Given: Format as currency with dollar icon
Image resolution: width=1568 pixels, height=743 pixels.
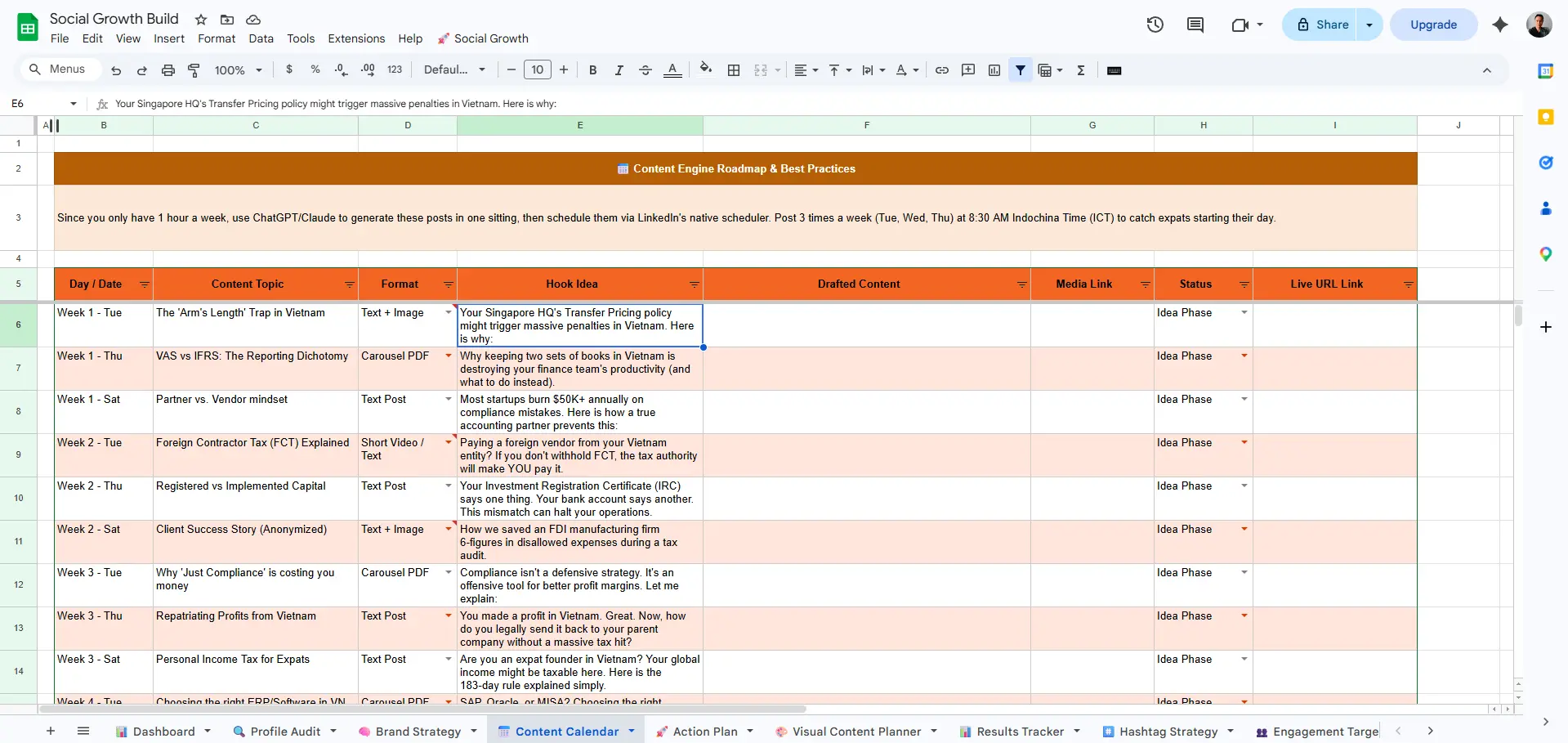Looking at the screenshot, I should click(289, 70).
